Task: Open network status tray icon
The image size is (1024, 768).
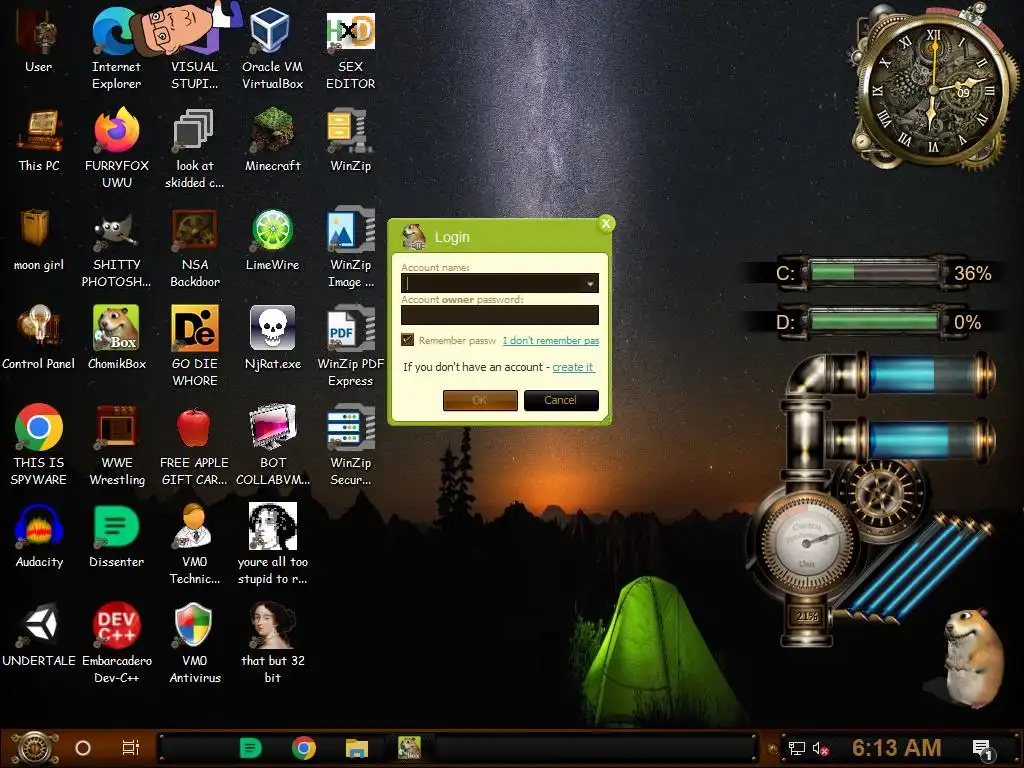Action: pyautogui.click(x=797, y=748)
